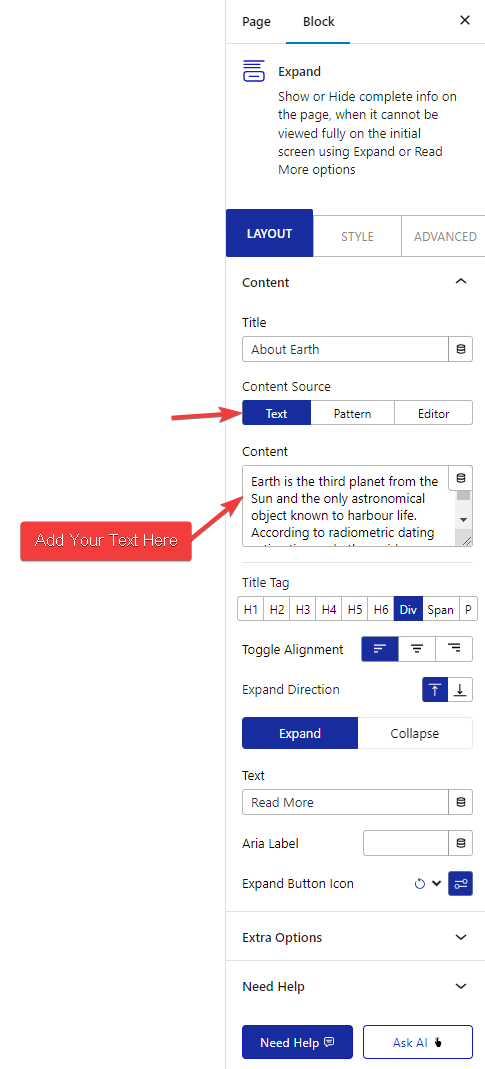Click the dynamic content icon in Content textarea

point(460,478)
